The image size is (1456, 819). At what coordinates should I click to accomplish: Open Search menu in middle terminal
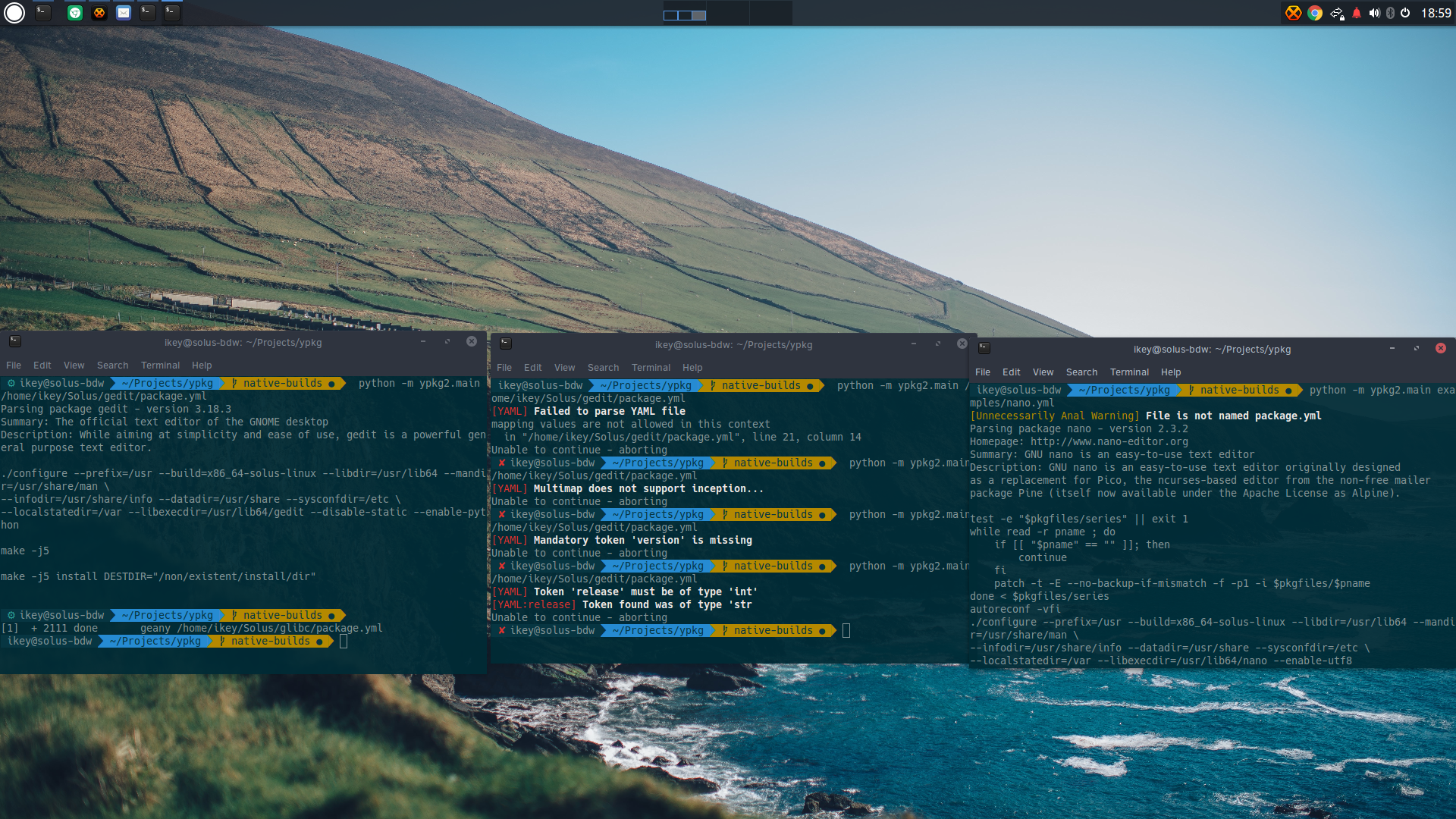click(x=603, y=368)
